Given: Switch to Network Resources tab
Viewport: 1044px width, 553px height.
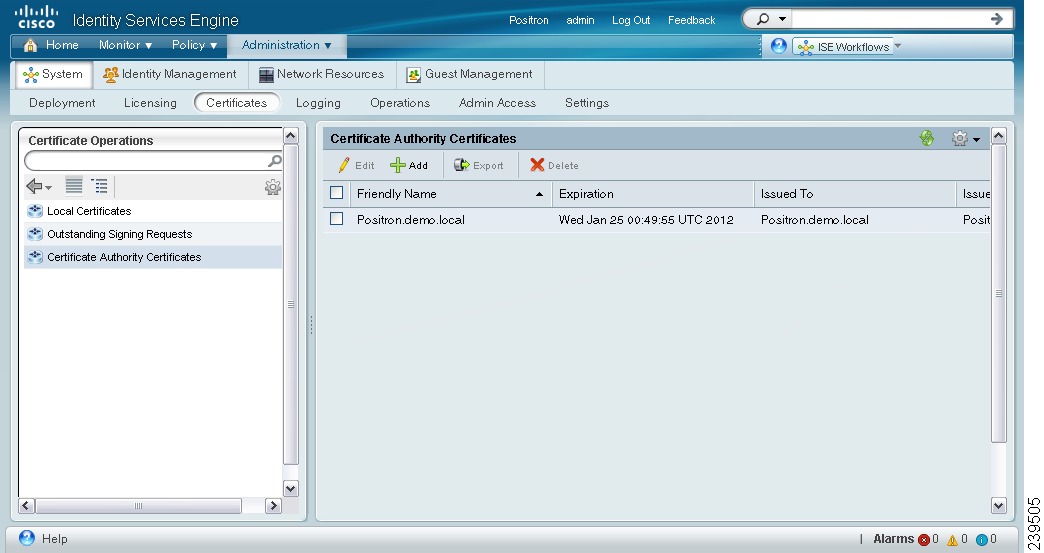Looking at the screenshot, I should [x=322, y=75].
